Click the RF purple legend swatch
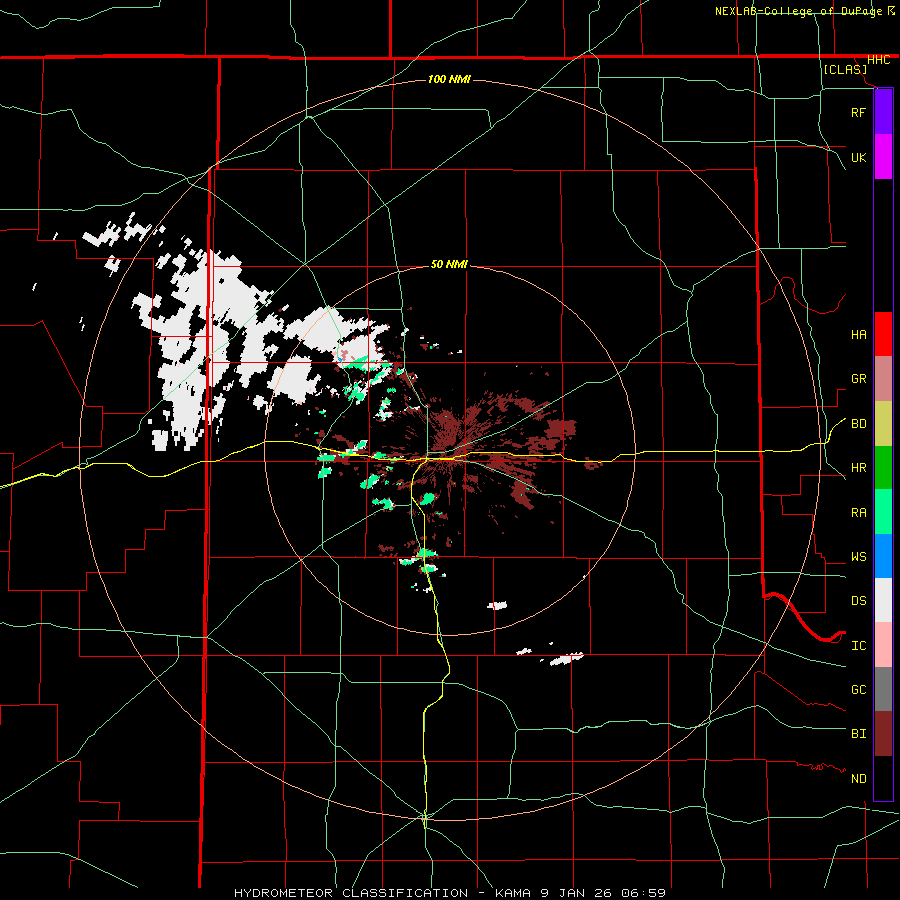This screenshot has height=900, width=900. point(883,112)
